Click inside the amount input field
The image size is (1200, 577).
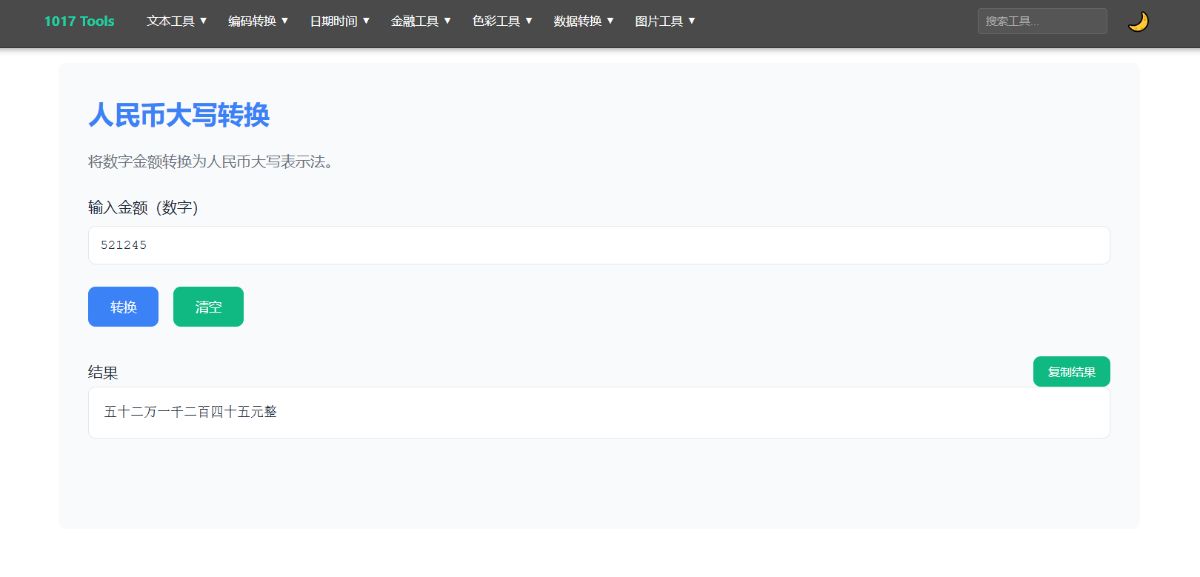(598, 245)
